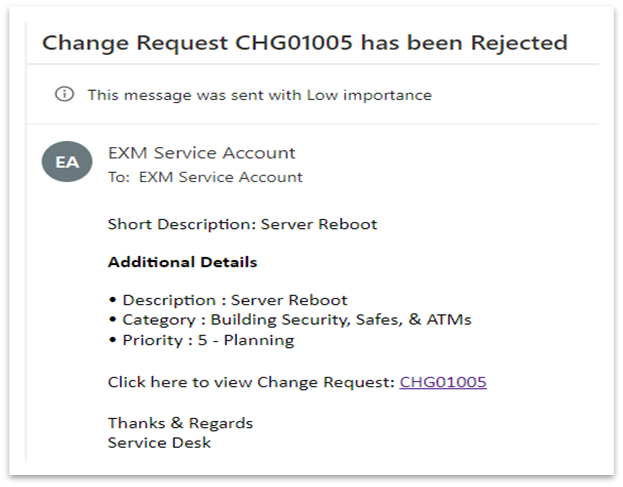This screenshot has width=623, height=487.
Task: Click the Priority bullet label
Action: coord(153,340)
